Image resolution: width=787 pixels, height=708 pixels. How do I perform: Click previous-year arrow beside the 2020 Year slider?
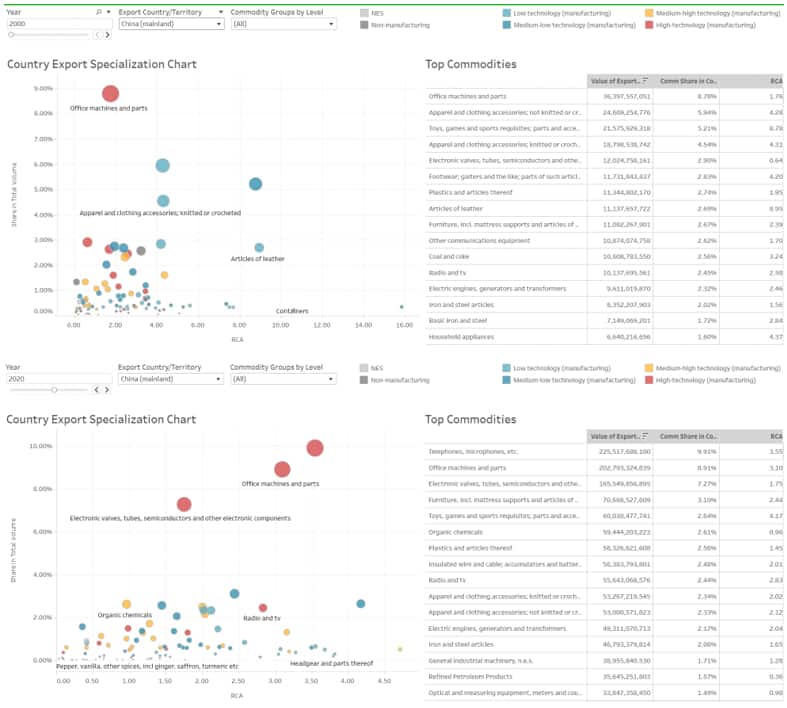pyautogui.click(x=98, y=390)
